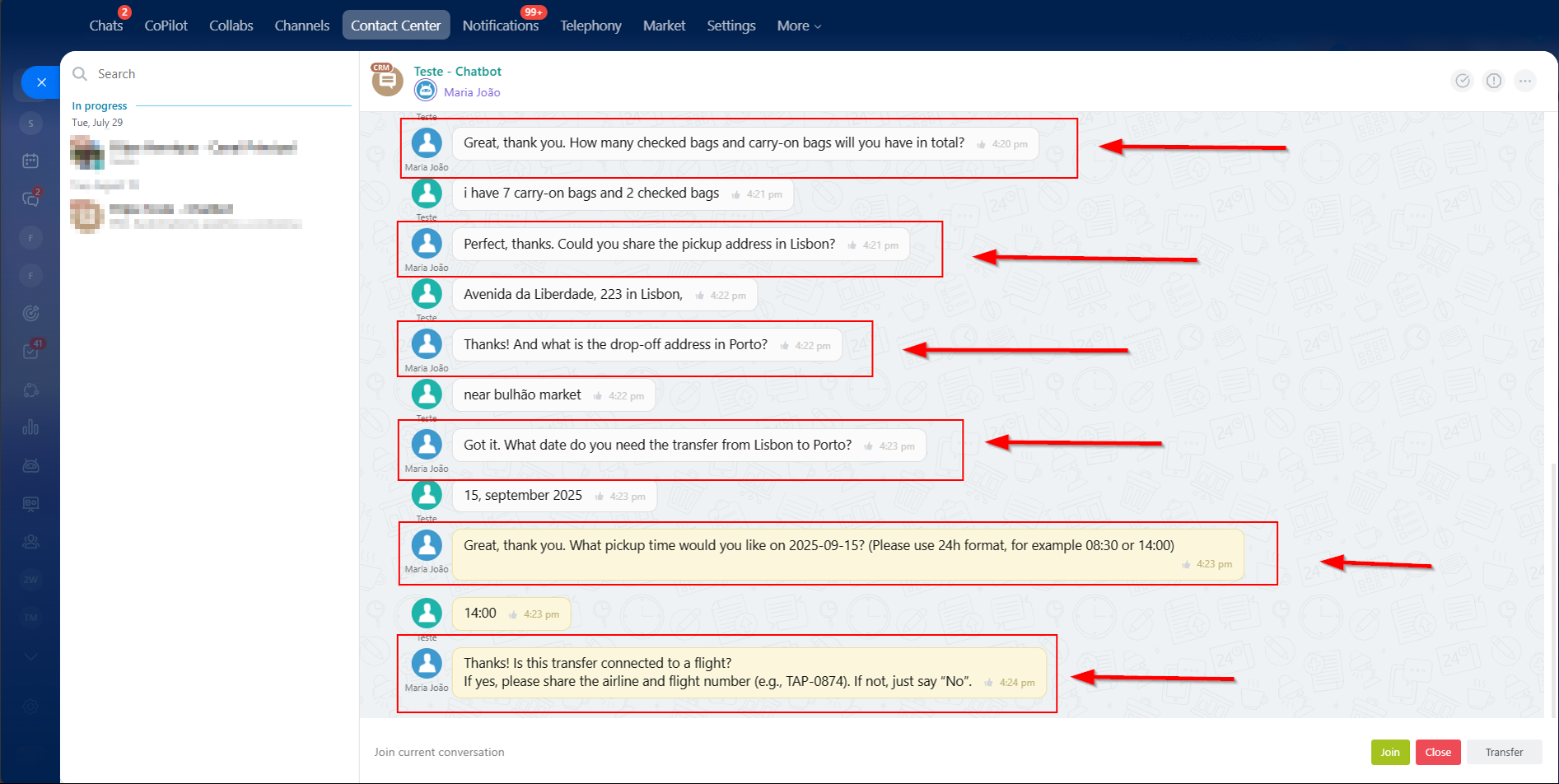Image resolution: width=1559 pixels, height=784 pixels.
Task: Toggle like on "near bulhão market" message
Action: pyautogui.click(x=598, y=396)
